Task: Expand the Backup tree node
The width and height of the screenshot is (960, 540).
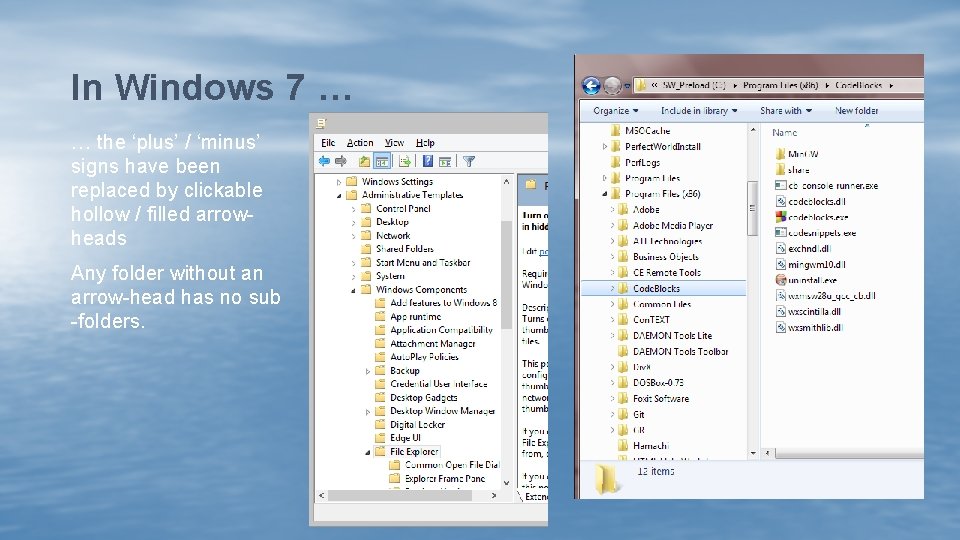Action: [x=368, y=371]
